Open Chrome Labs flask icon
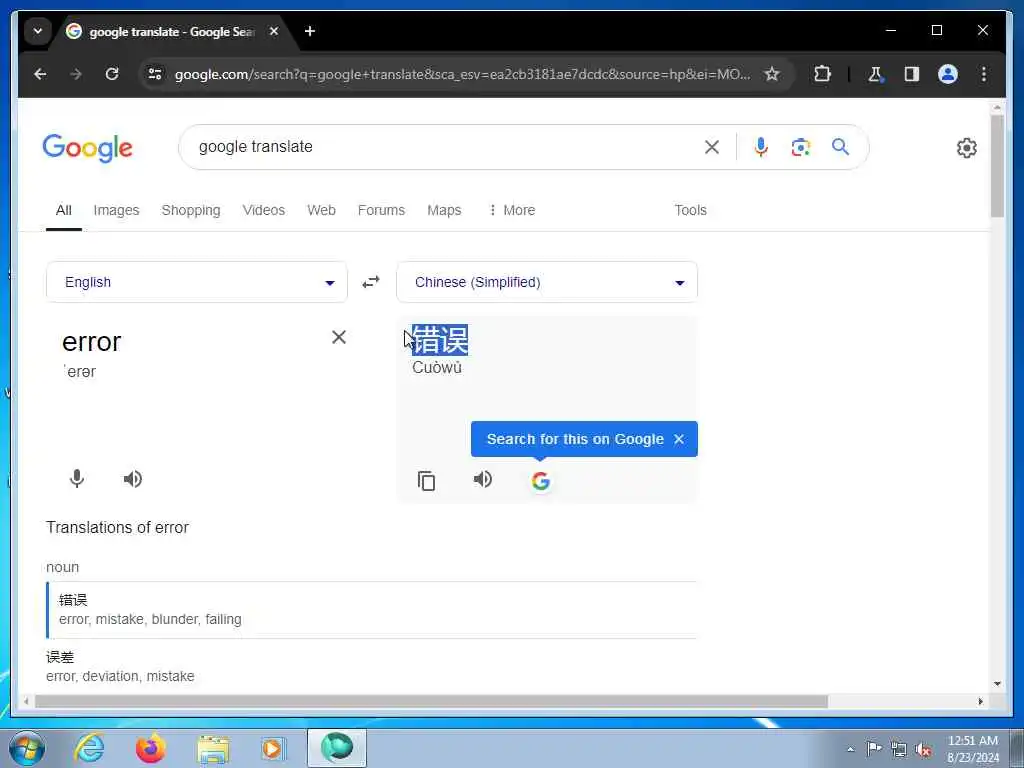1024x768 pixels. point(875,74)
